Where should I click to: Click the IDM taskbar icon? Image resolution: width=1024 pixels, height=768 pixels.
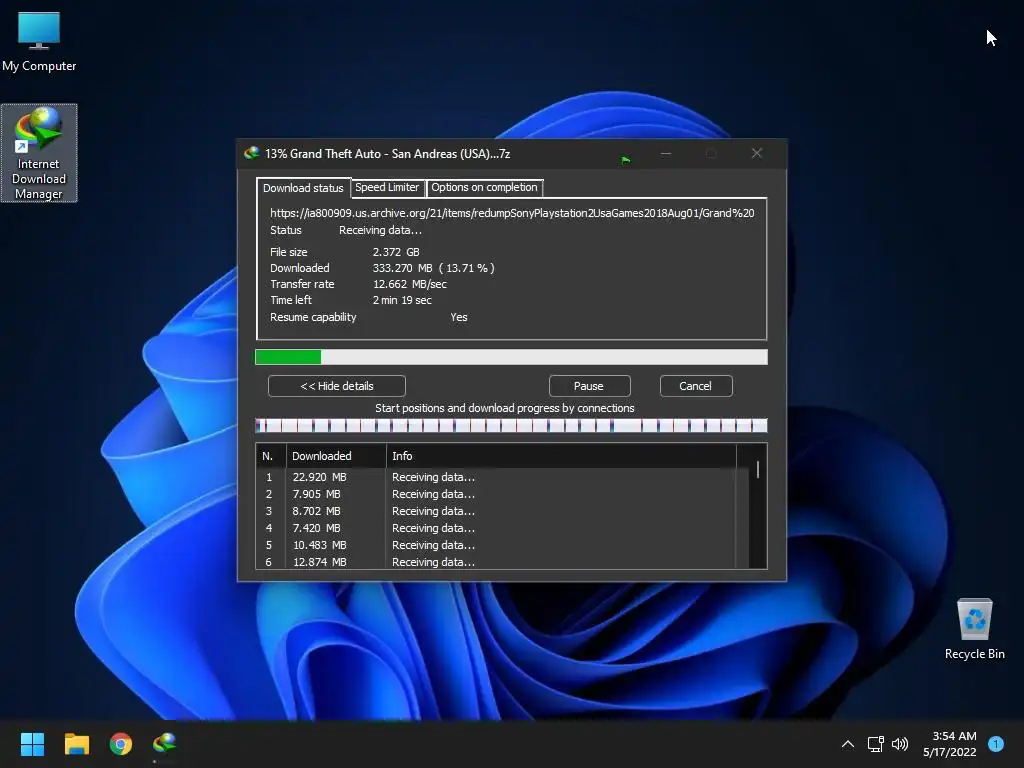[x=165, y=743]
